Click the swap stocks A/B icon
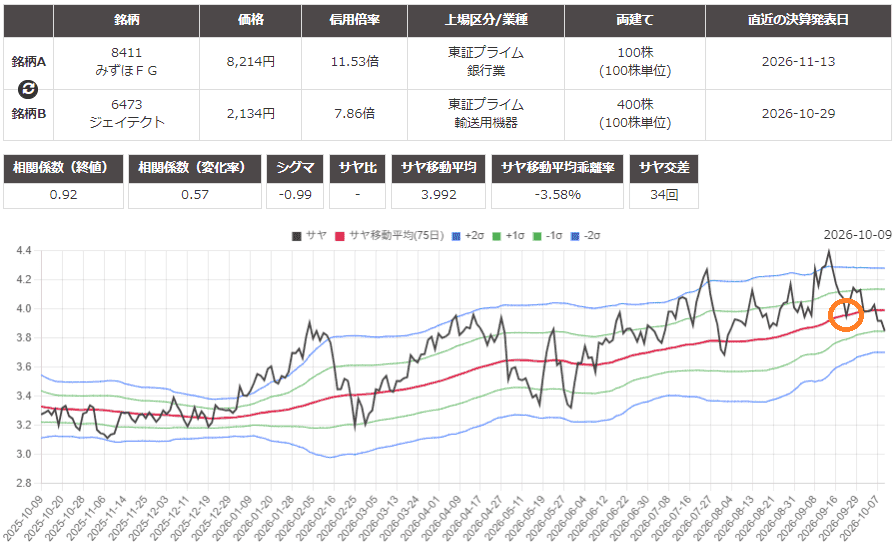 point(28,88)
